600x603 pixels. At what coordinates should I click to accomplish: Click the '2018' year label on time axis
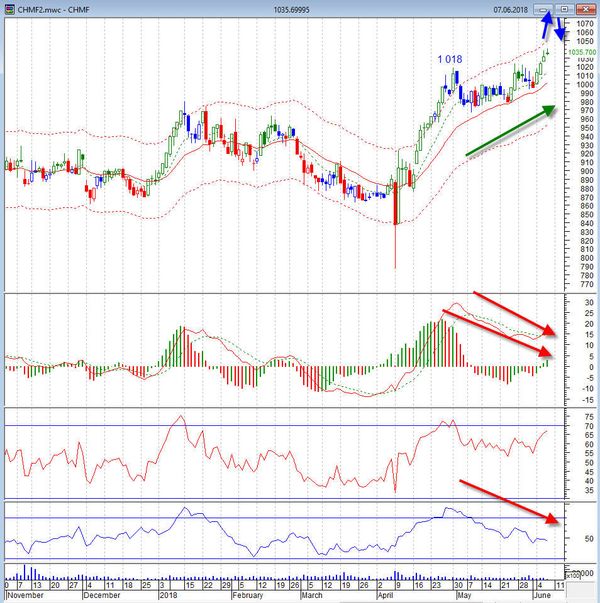coord(168,595)
